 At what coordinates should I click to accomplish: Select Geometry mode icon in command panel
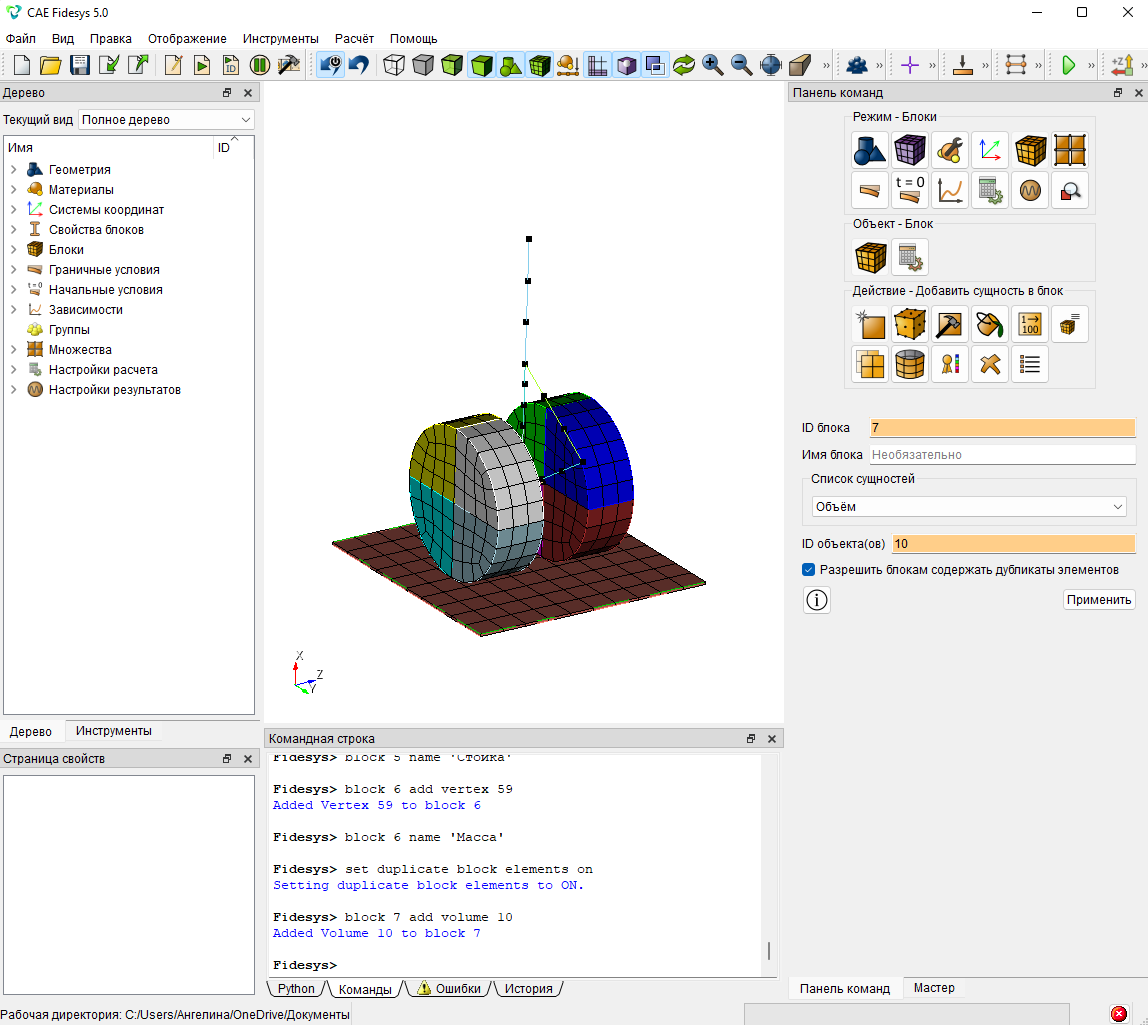tap(870, 151)
